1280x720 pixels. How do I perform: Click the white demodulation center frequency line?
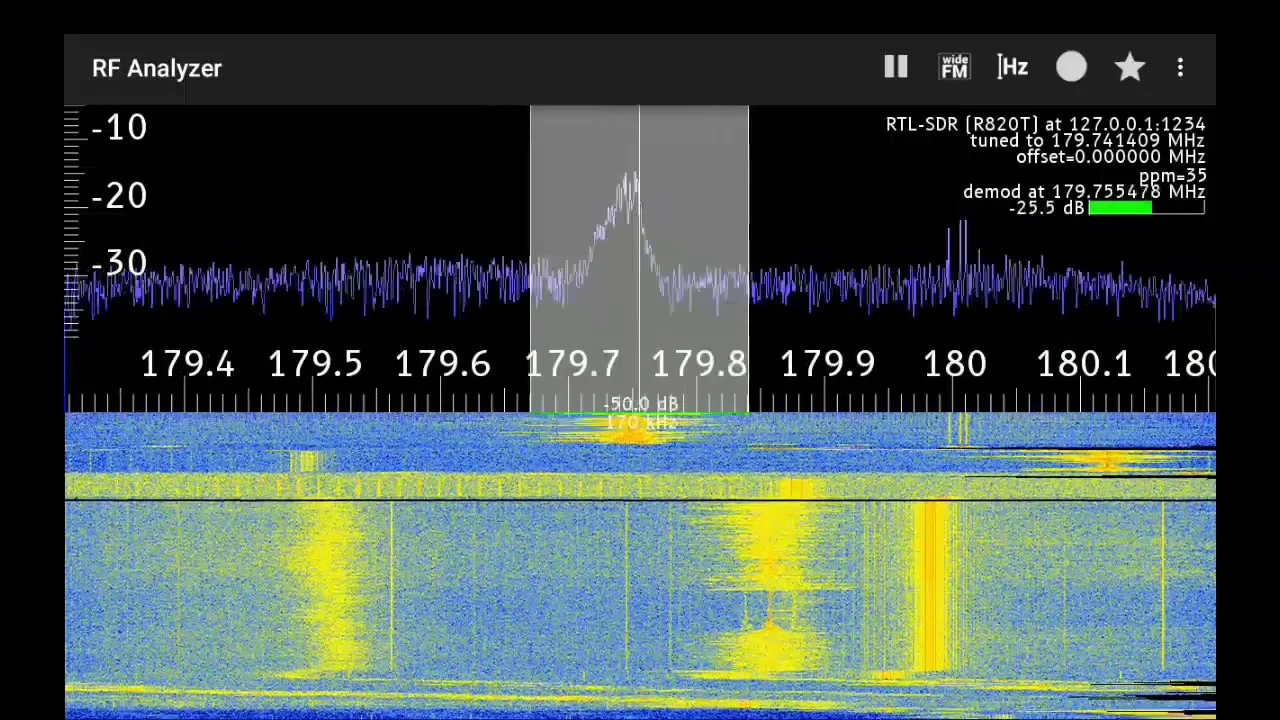click(x=639, y=258)
